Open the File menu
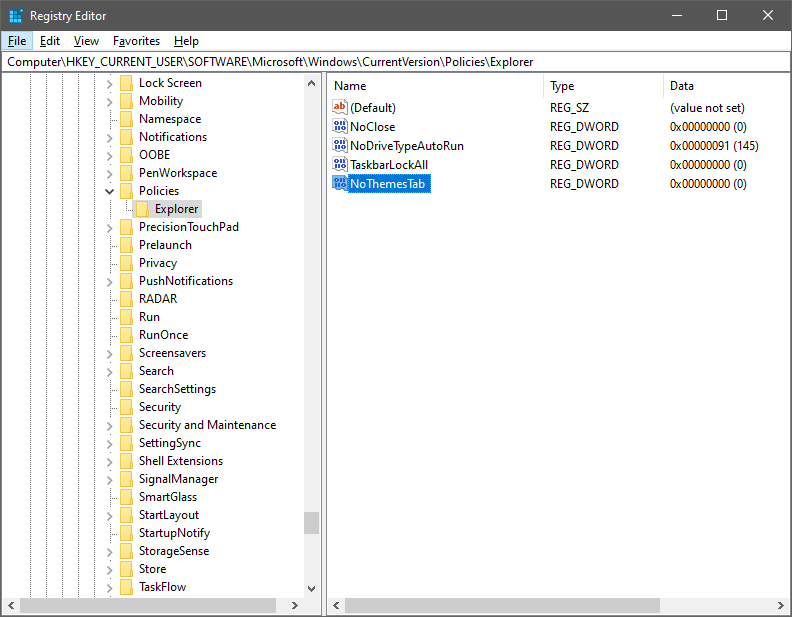This screenshot has height=617, width=792. [x=17, y=41]
